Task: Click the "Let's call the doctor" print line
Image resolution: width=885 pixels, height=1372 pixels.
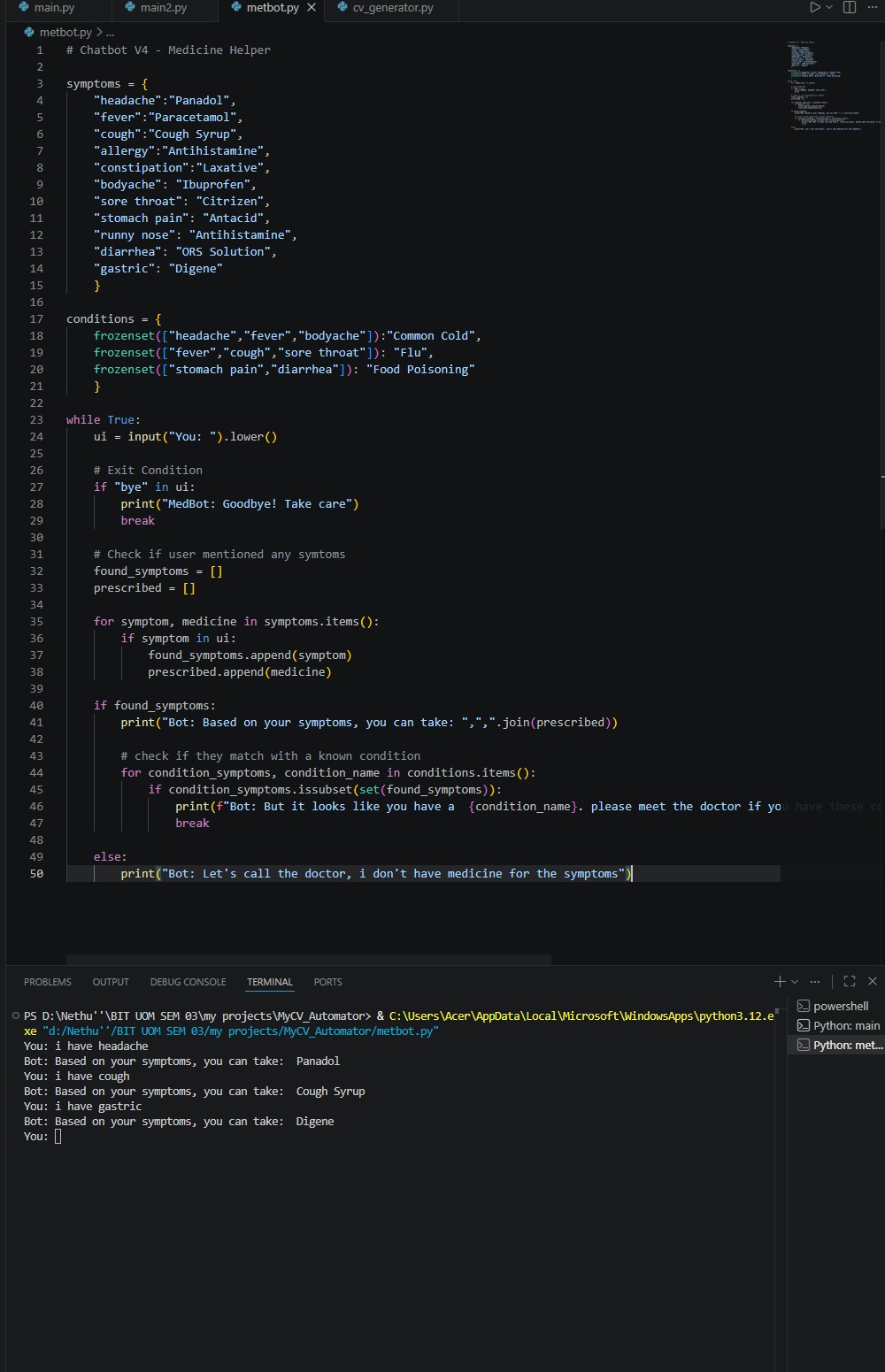Action: tap(376, 873)
